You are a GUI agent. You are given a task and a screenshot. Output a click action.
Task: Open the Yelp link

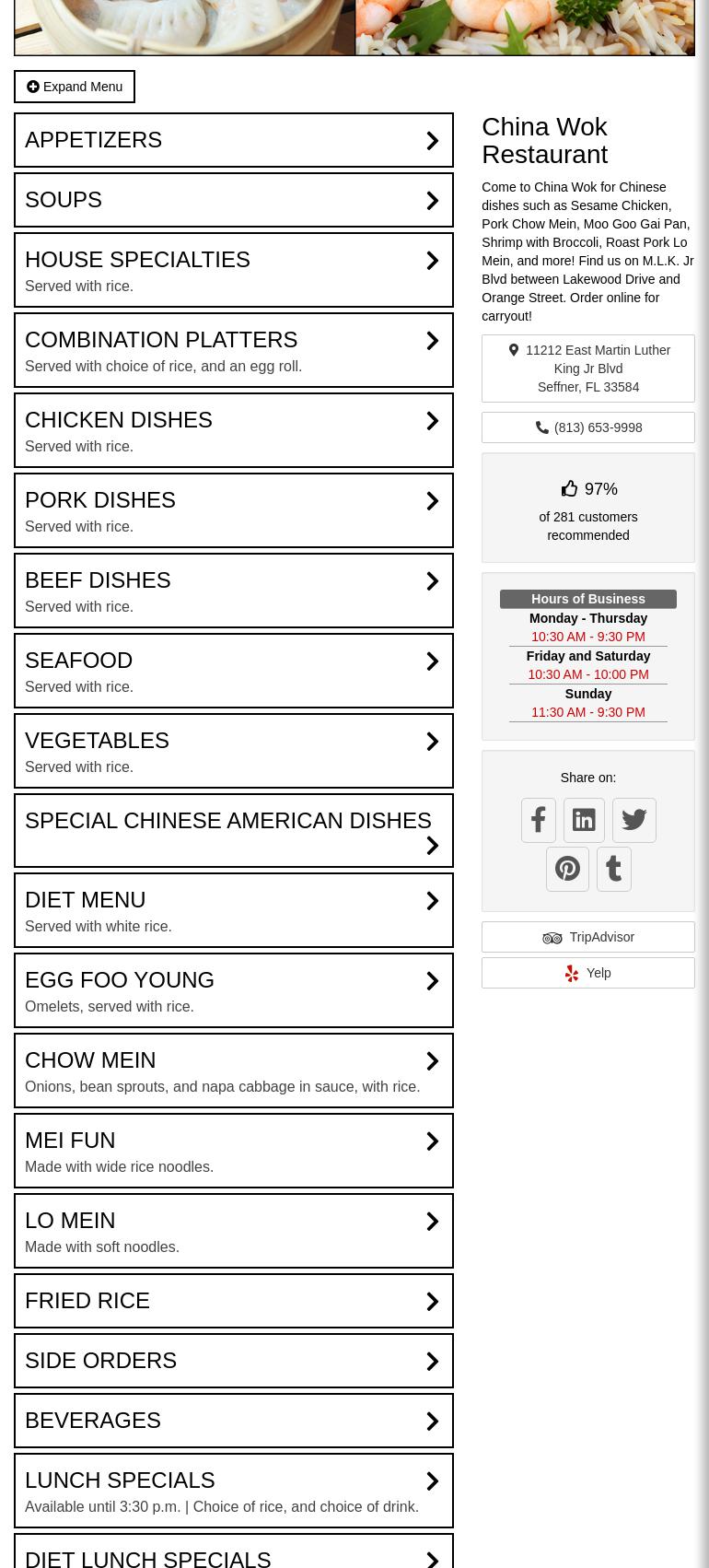588,973
